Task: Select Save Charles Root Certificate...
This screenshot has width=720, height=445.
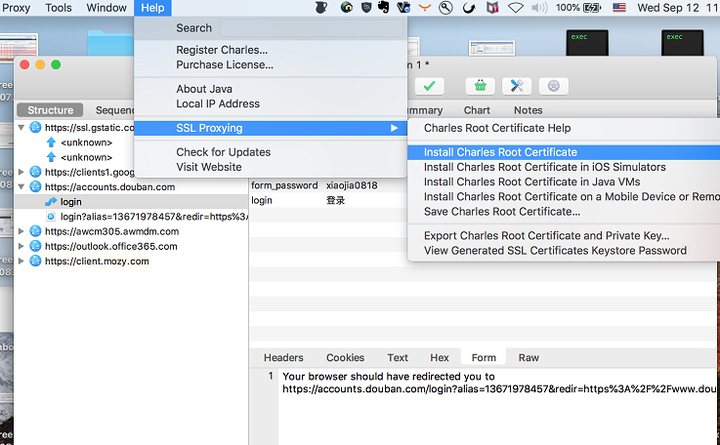Action: (563, 211)
